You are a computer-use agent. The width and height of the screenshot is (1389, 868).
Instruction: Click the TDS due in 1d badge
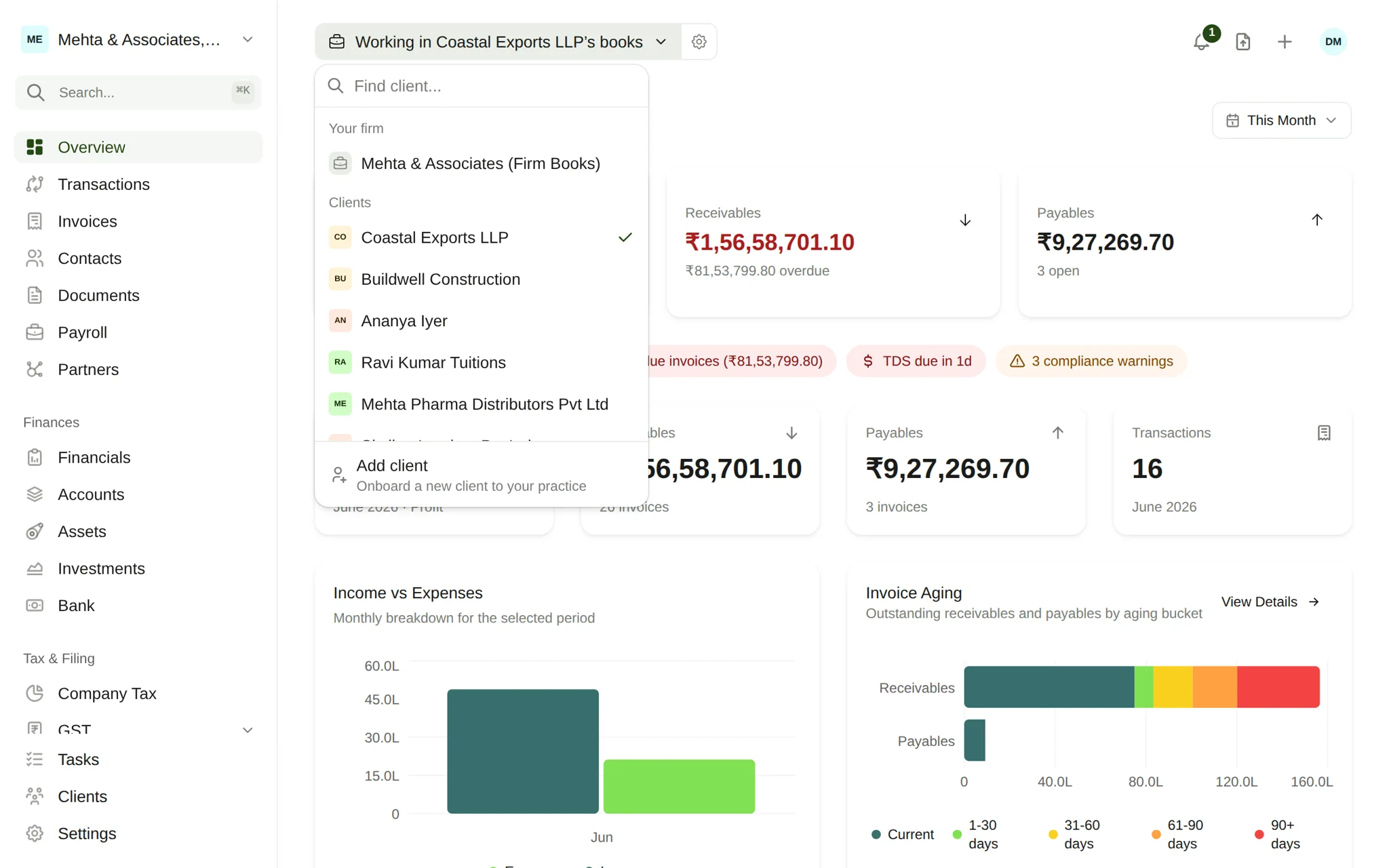(916, 361)
